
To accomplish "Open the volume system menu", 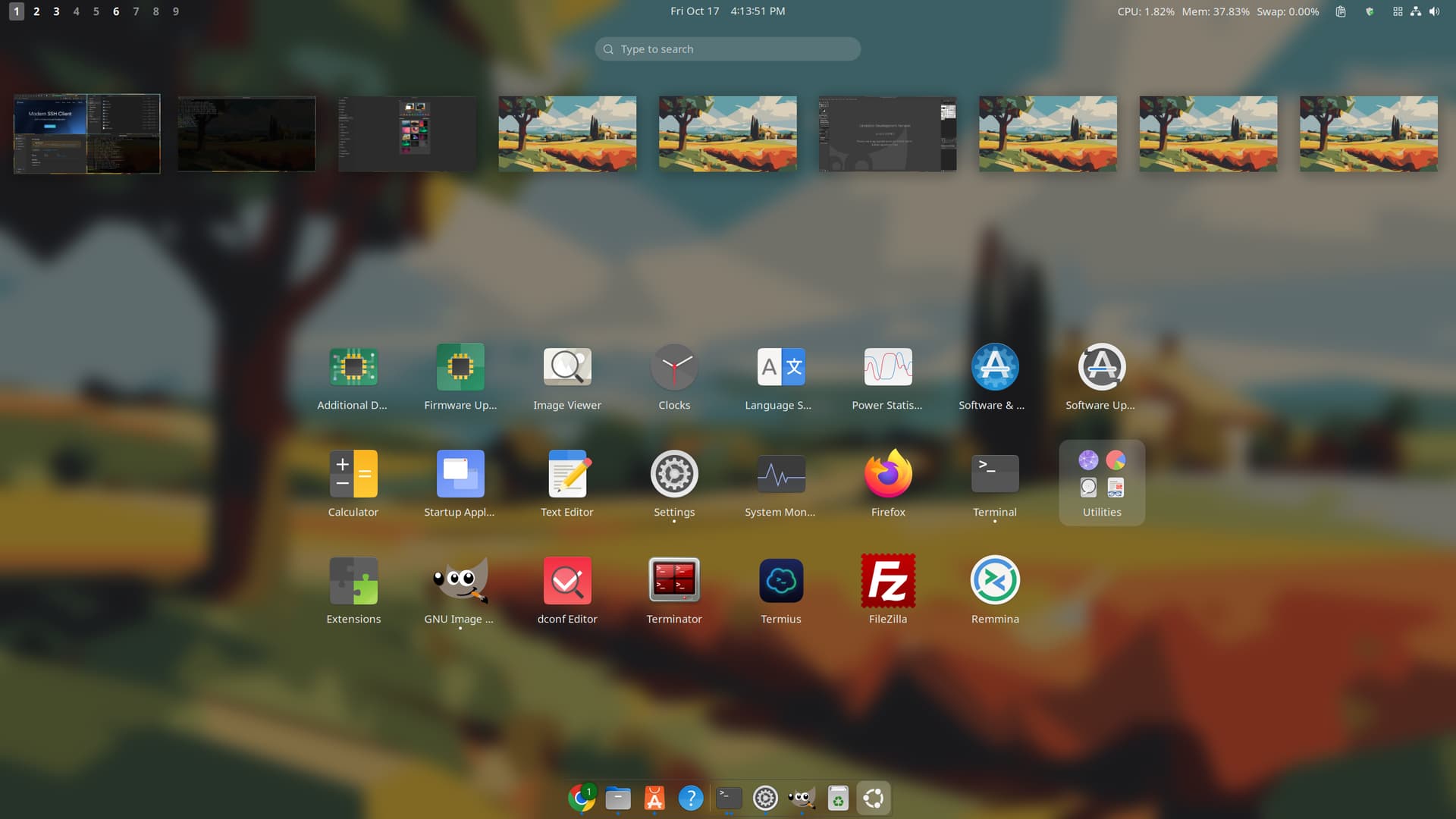I will click(1434, 11).
